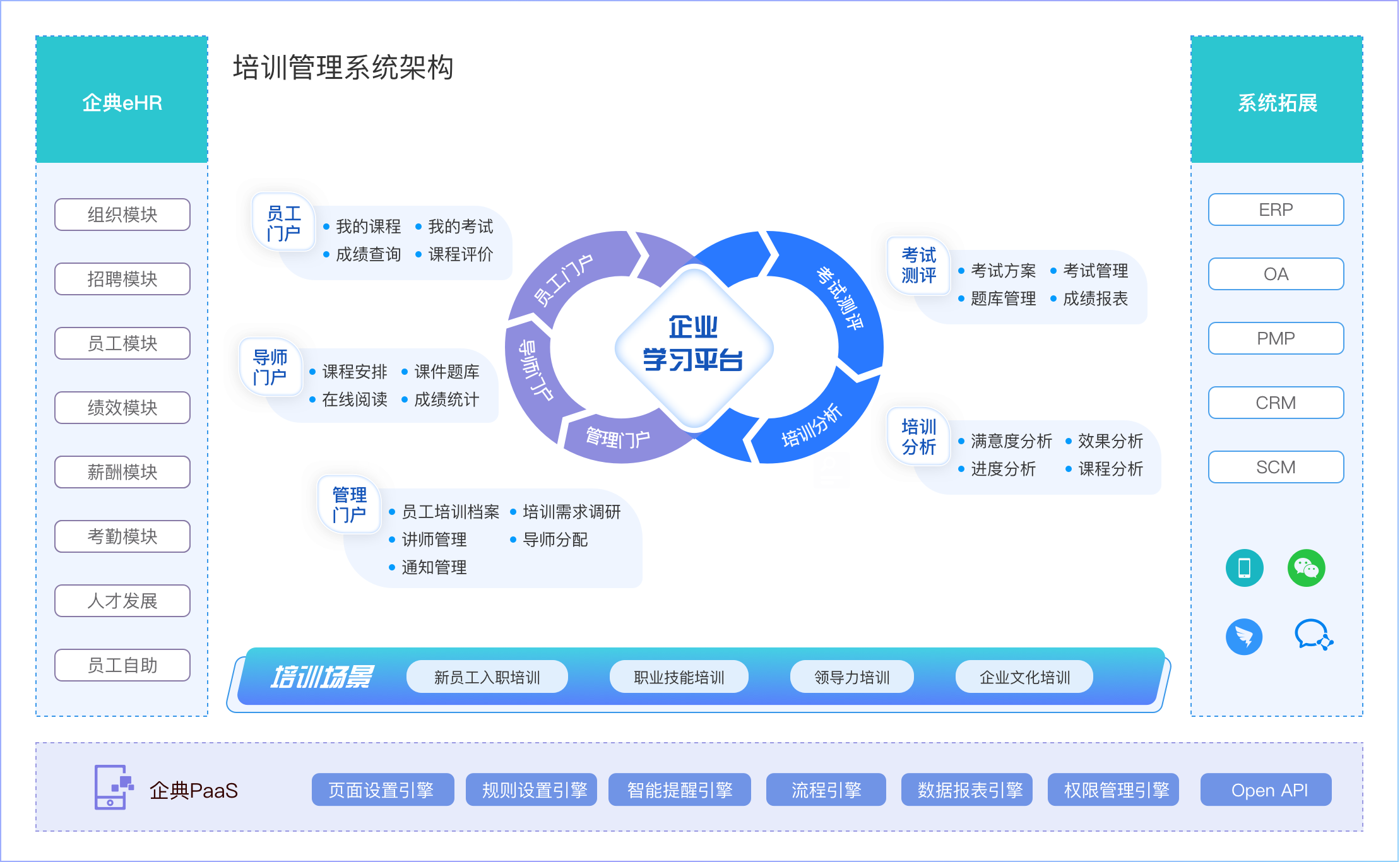Click the 企业学习平台 center diamond
1400x862 pixels.
click(x=694, y=348)
